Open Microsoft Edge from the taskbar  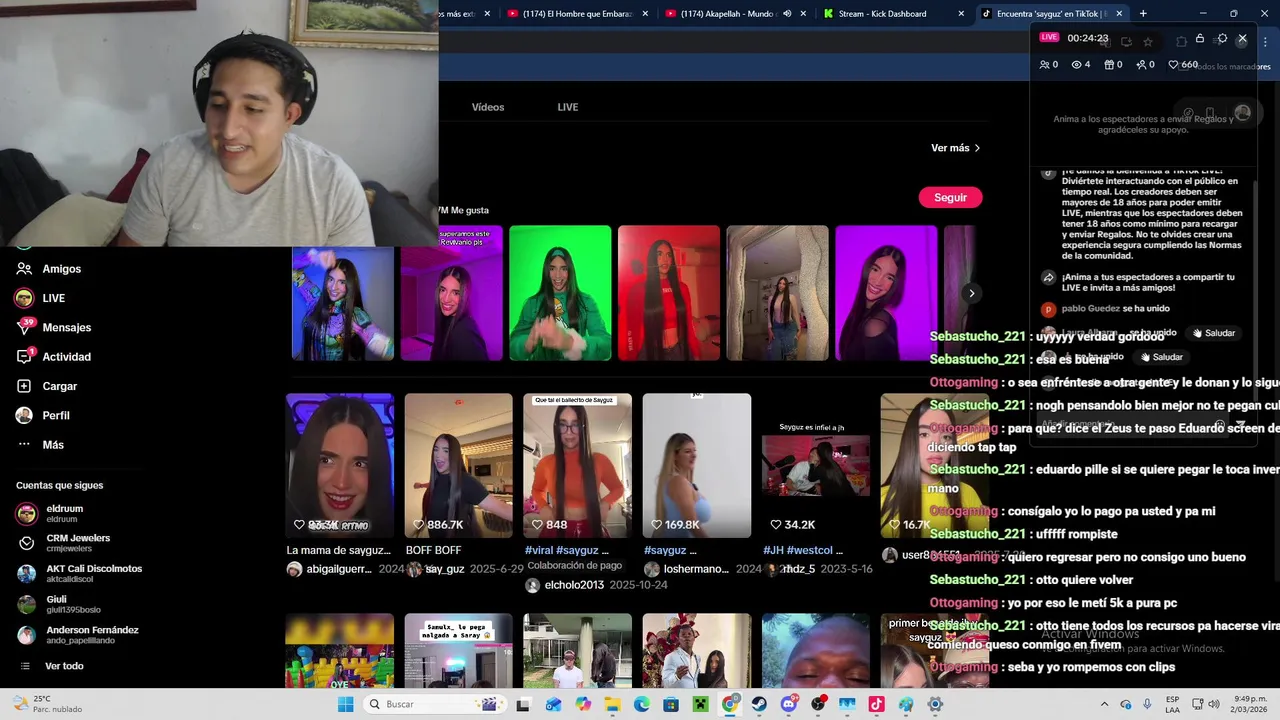click(x=642, y=704)
